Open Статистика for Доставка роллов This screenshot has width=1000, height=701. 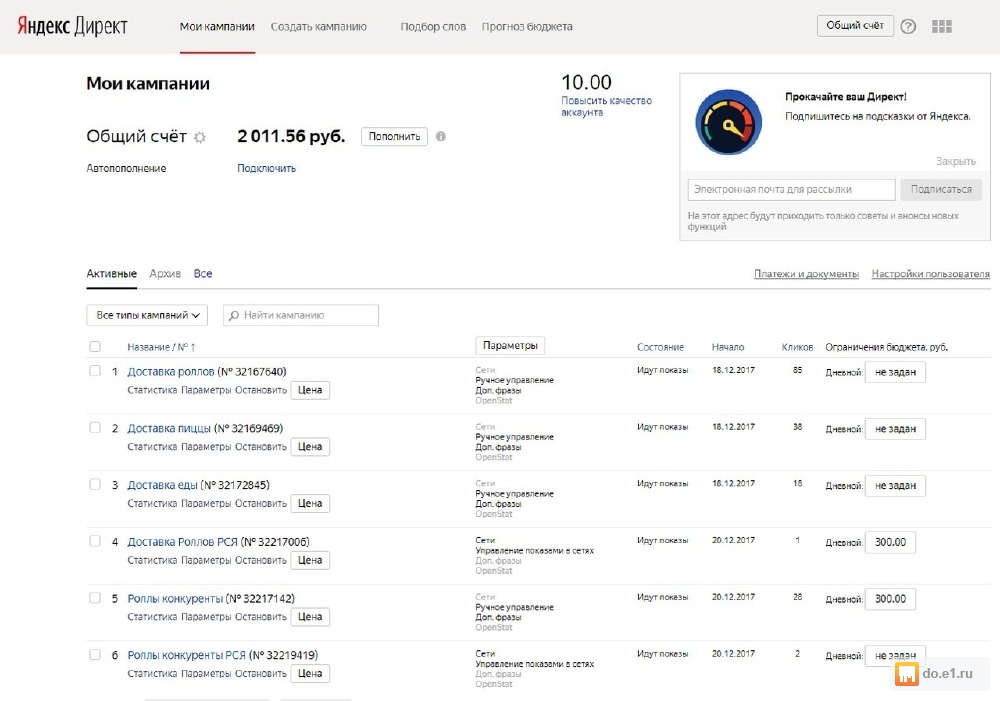pos(152,390)
